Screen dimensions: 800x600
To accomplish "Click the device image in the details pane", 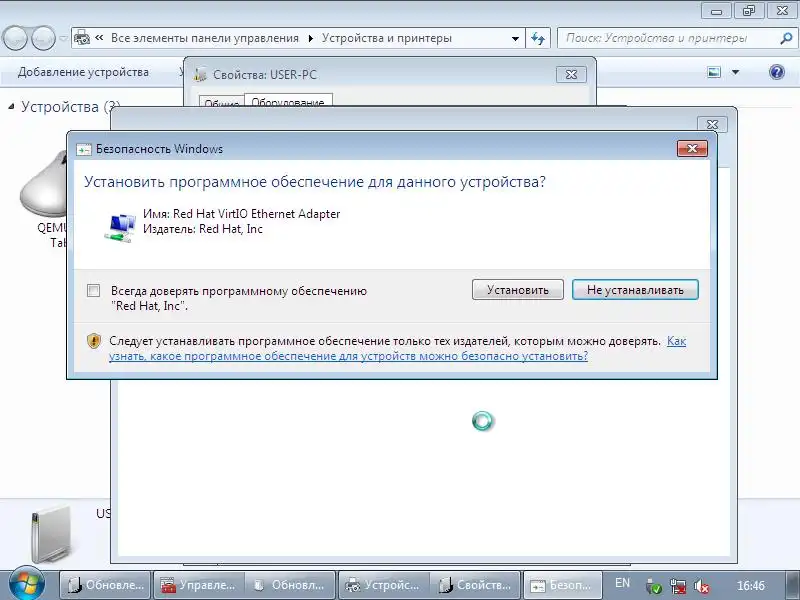I will (51, 533).
